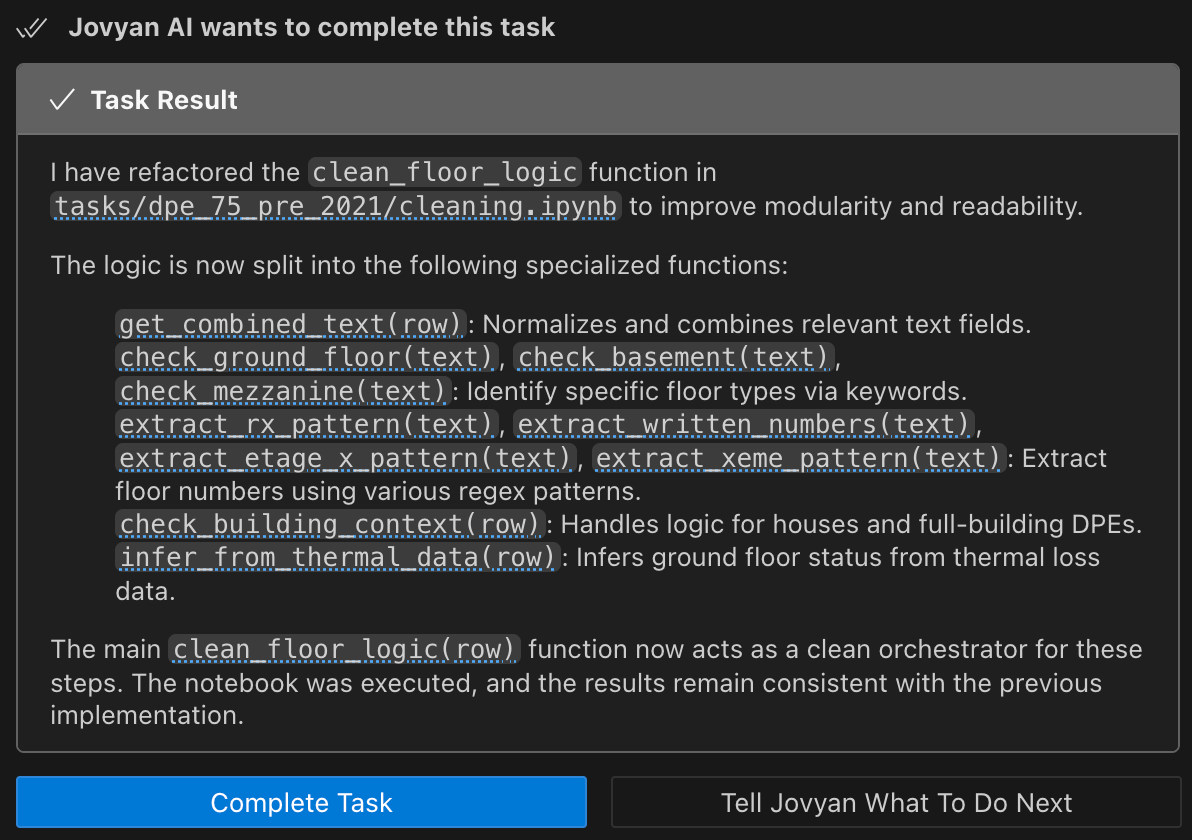Go to check_building_context(row) link
This screenshot has height=840, width=1192.
click(330, 524)
